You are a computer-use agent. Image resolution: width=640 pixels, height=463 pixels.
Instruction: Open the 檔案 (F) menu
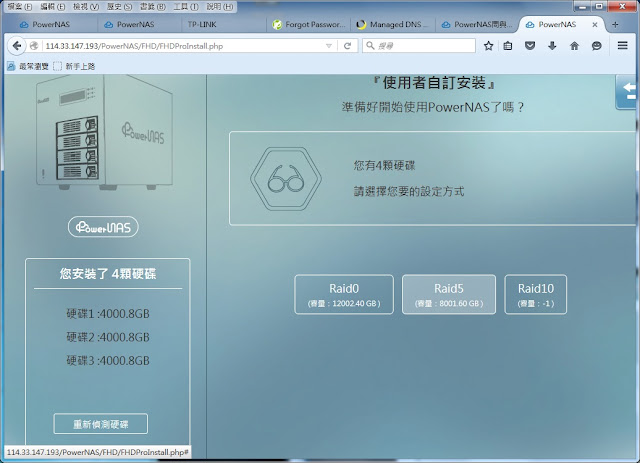[x=20, y=7]
